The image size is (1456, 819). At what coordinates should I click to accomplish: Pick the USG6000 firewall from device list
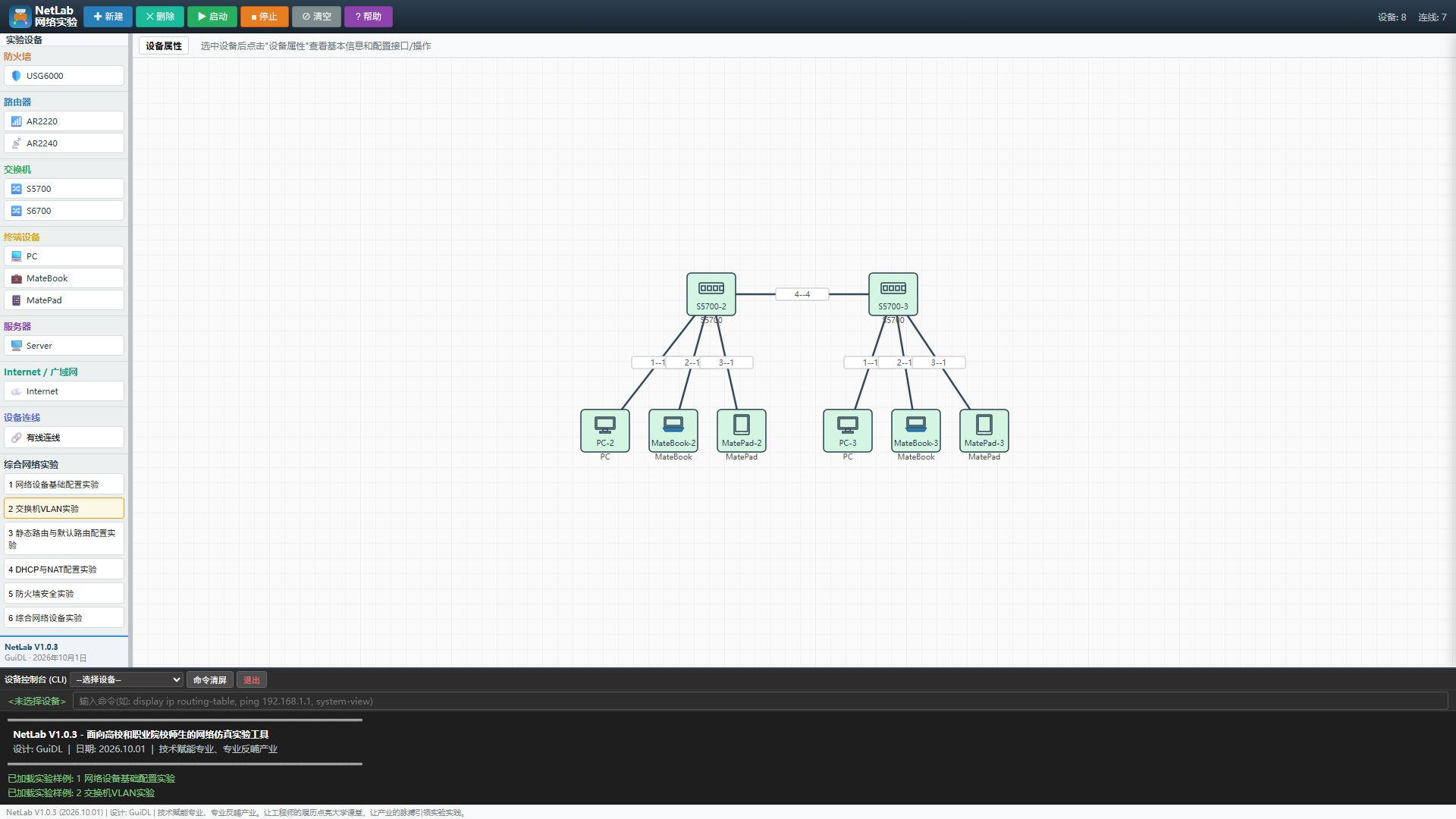(x=64, y=76)
